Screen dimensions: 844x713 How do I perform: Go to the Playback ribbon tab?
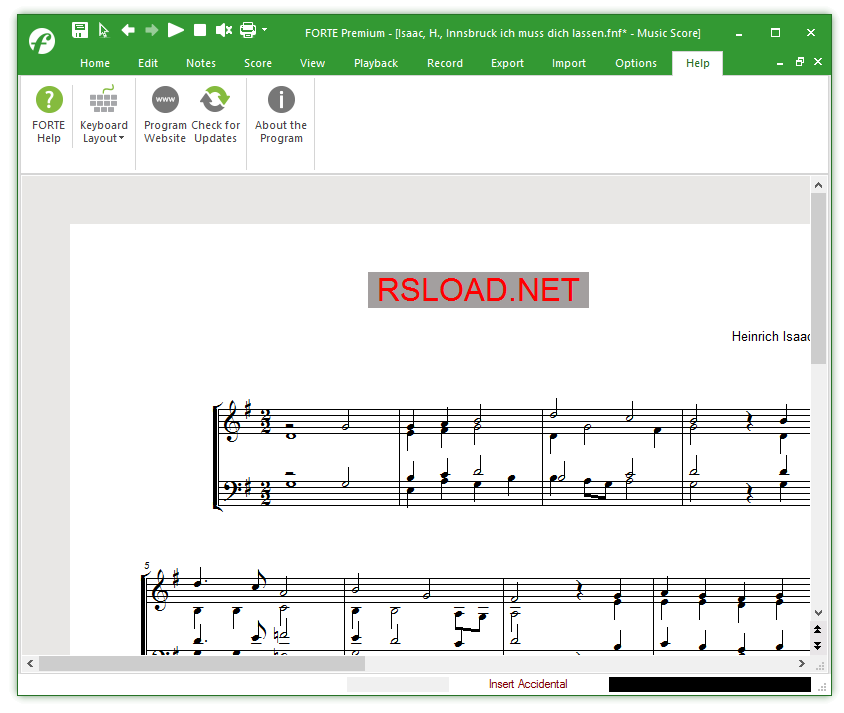tap(376, 63)
